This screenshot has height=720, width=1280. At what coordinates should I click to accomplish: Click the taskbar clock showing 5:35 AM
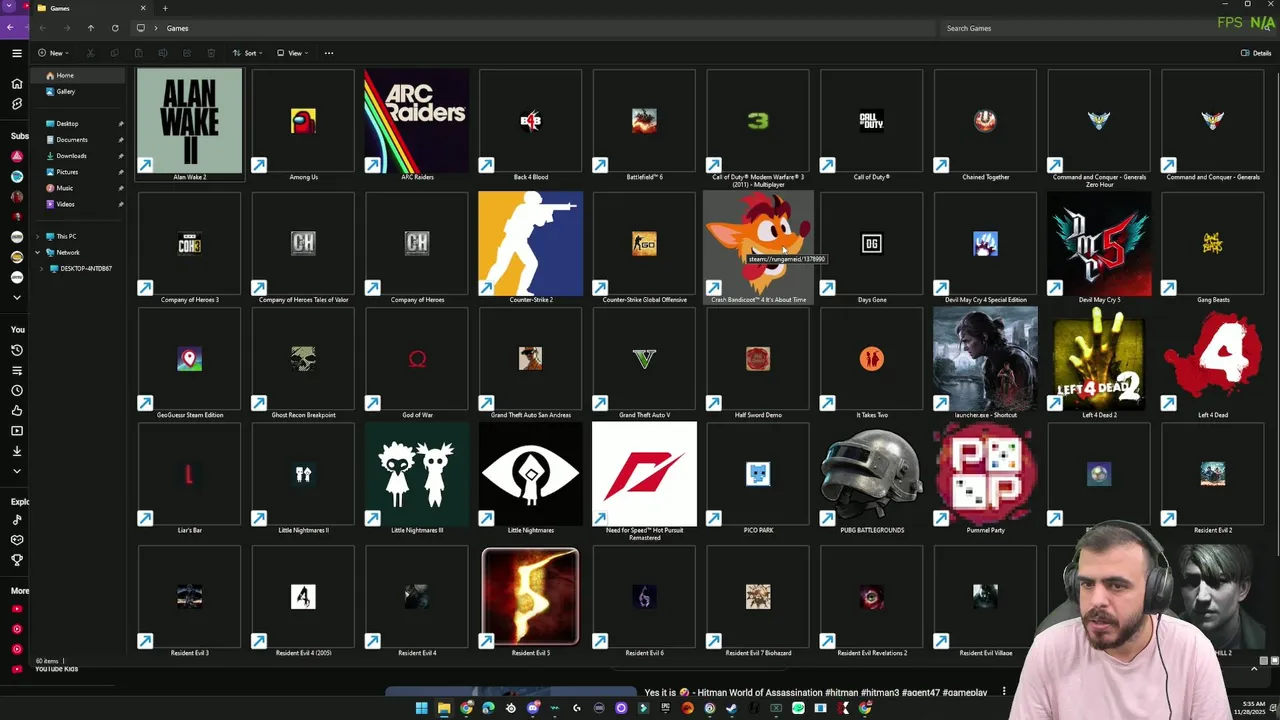[x=1249, y=708]
